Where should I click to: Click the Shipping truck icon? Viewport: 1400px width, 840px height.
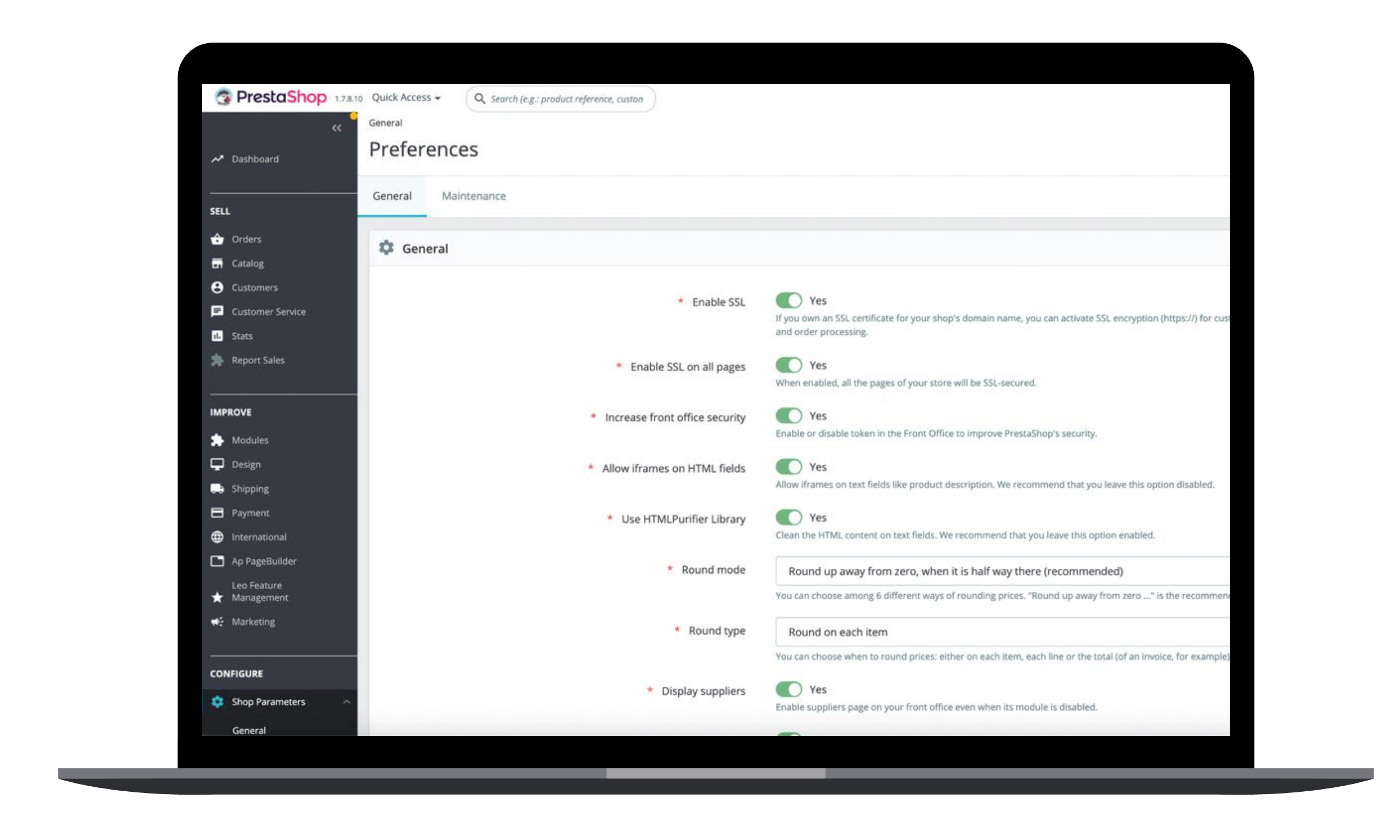click(x=217, y=488)
